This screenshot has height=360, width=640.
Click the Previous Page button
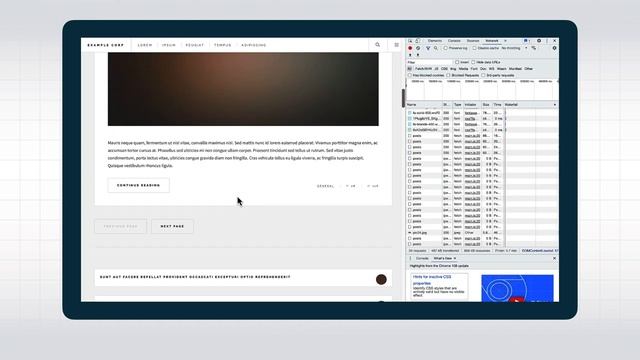(120, 226)
